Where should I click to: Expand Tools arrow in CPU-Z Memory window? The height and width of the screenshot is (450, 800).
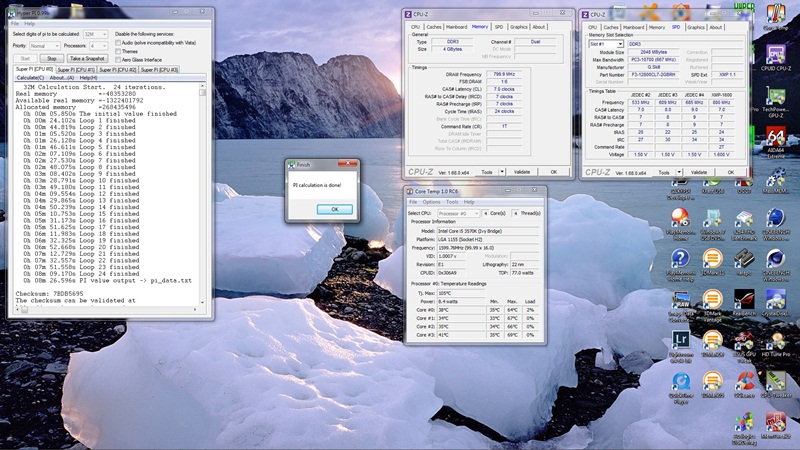tap(502, 172)
